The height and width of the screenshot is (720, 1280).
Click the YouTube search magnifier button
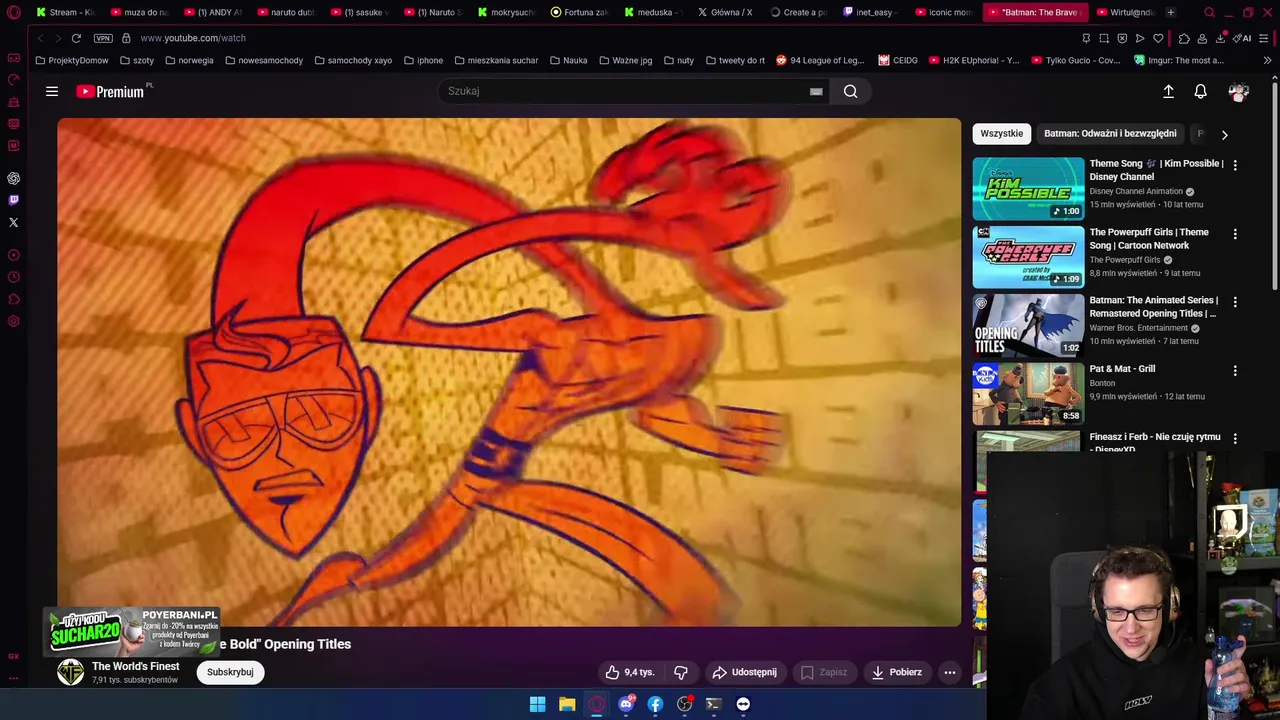pyautogui.click(x=850, y=91)
